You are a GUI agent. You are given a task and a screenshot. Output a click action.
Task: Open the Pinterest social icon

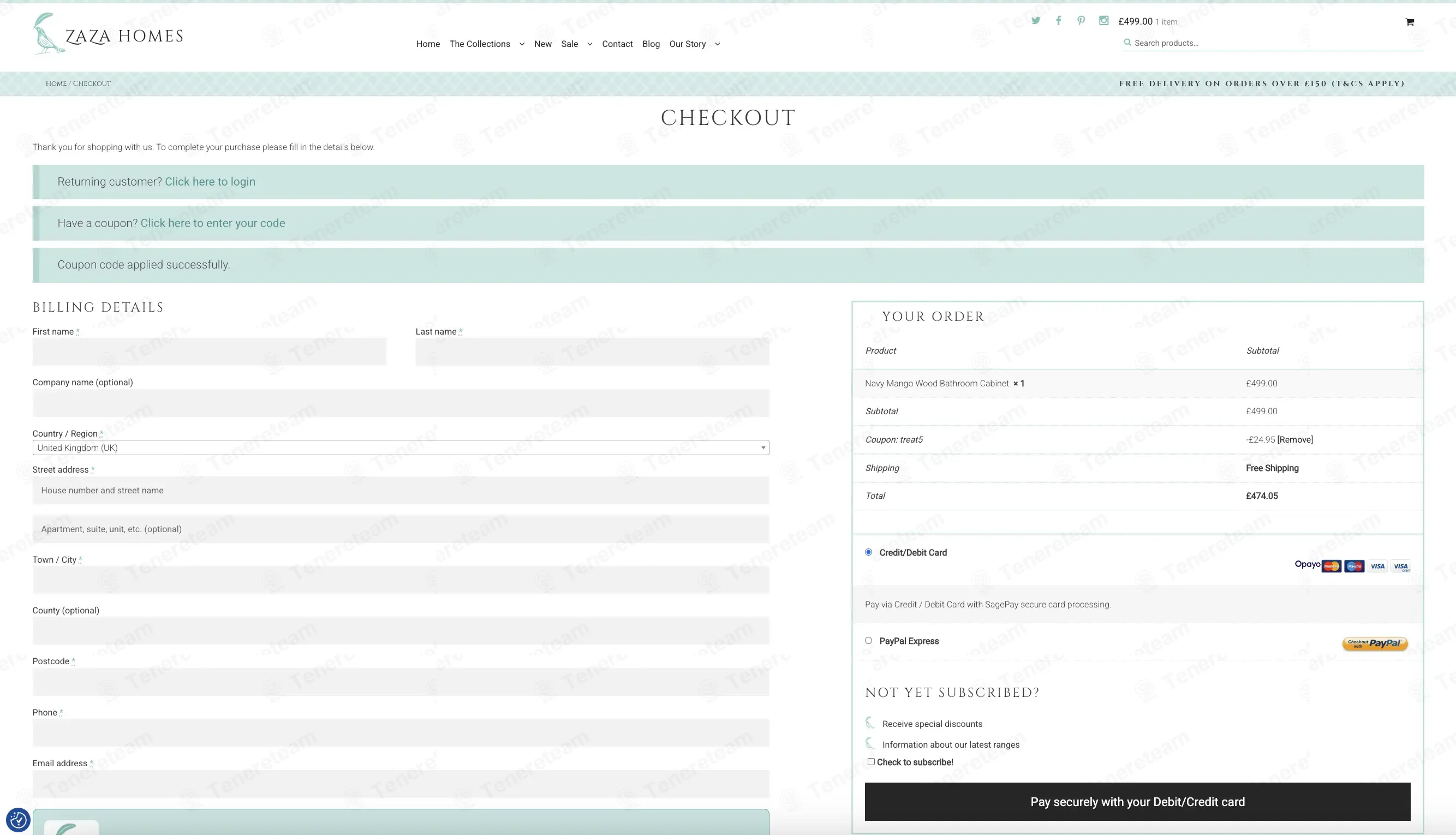[1081, 21]
